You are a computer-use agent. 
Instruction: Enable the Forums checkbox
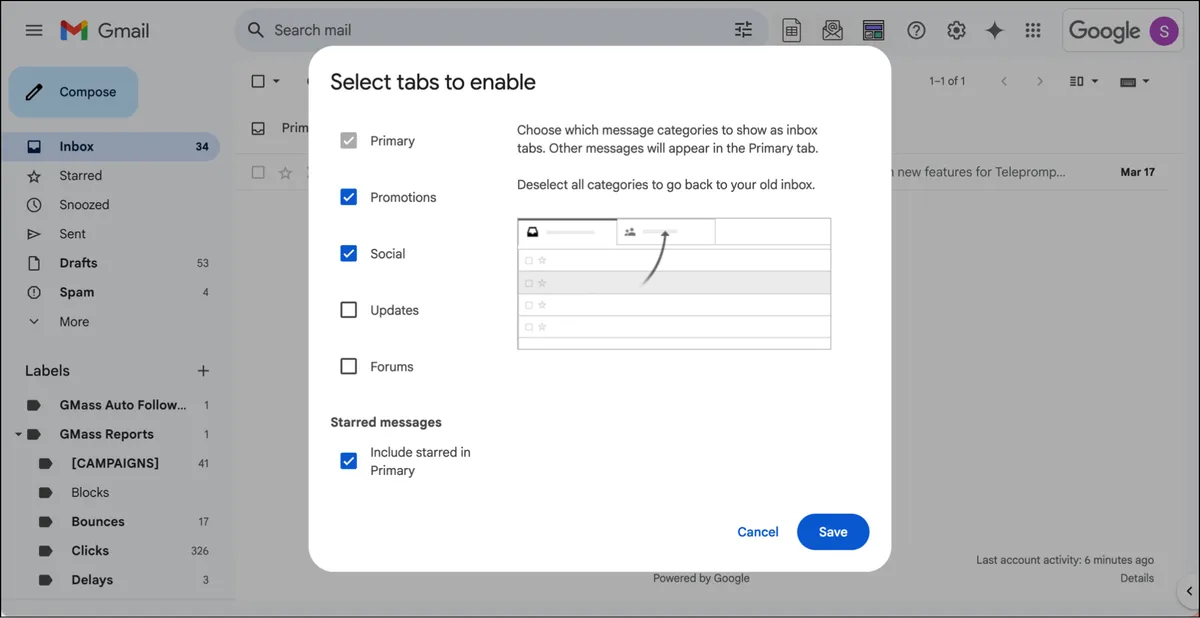coord(349,367)
